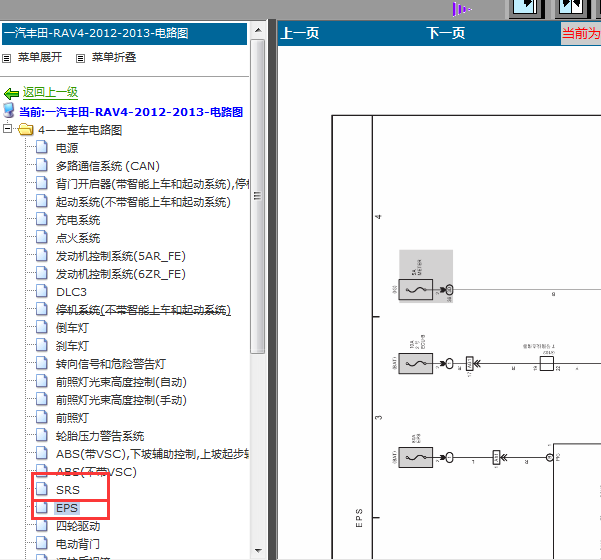The width and height of the screenshot is (601, 560).
Task: Click the 充电系统 document icon
Action: pyautogui.click(x=42, y=219)
